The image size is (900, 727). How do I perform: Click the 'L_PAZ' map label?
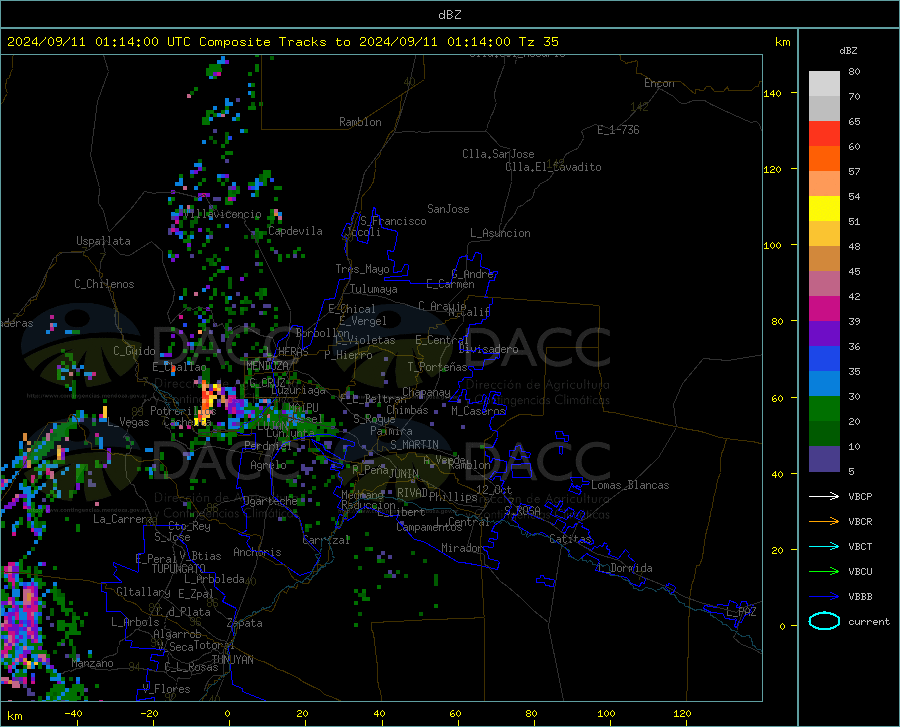pos(741,612)
